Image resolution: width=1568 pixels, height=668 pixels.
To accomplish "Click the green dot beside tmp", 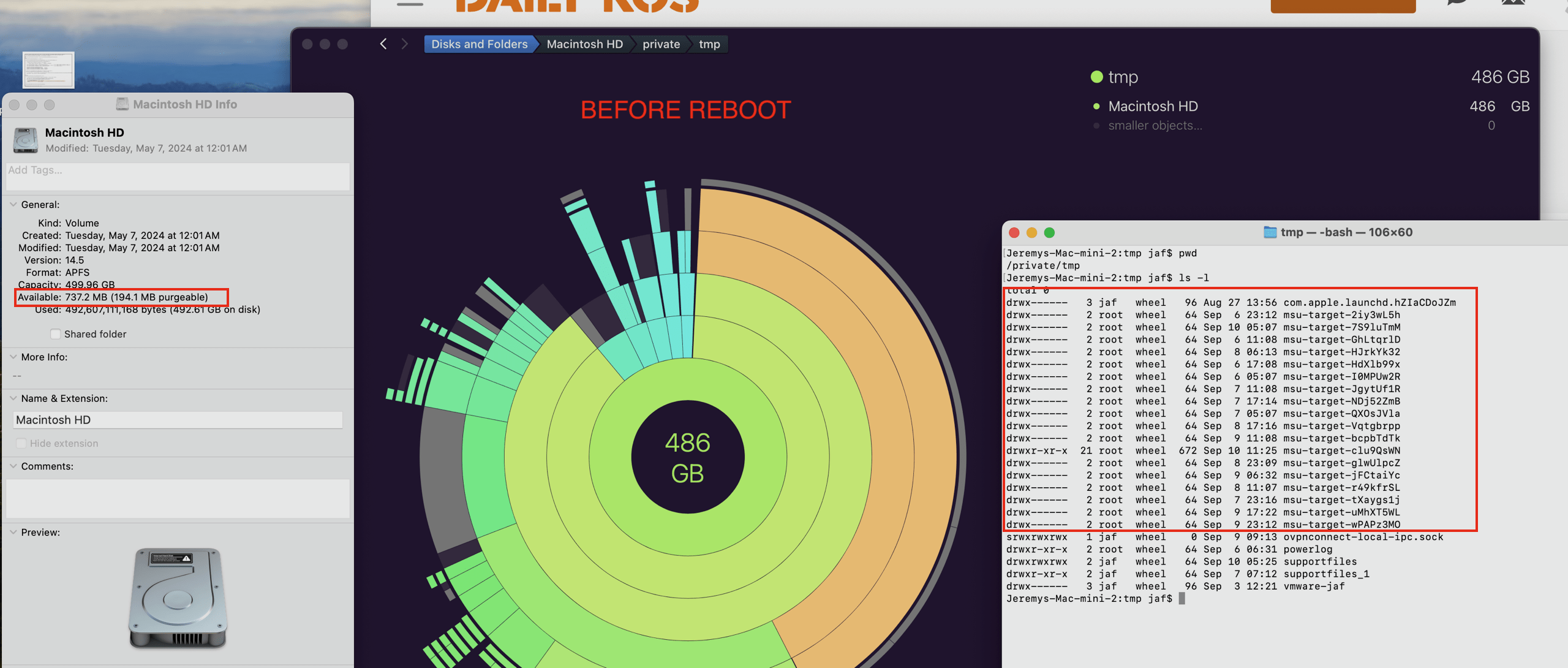I will (1096, 77).
